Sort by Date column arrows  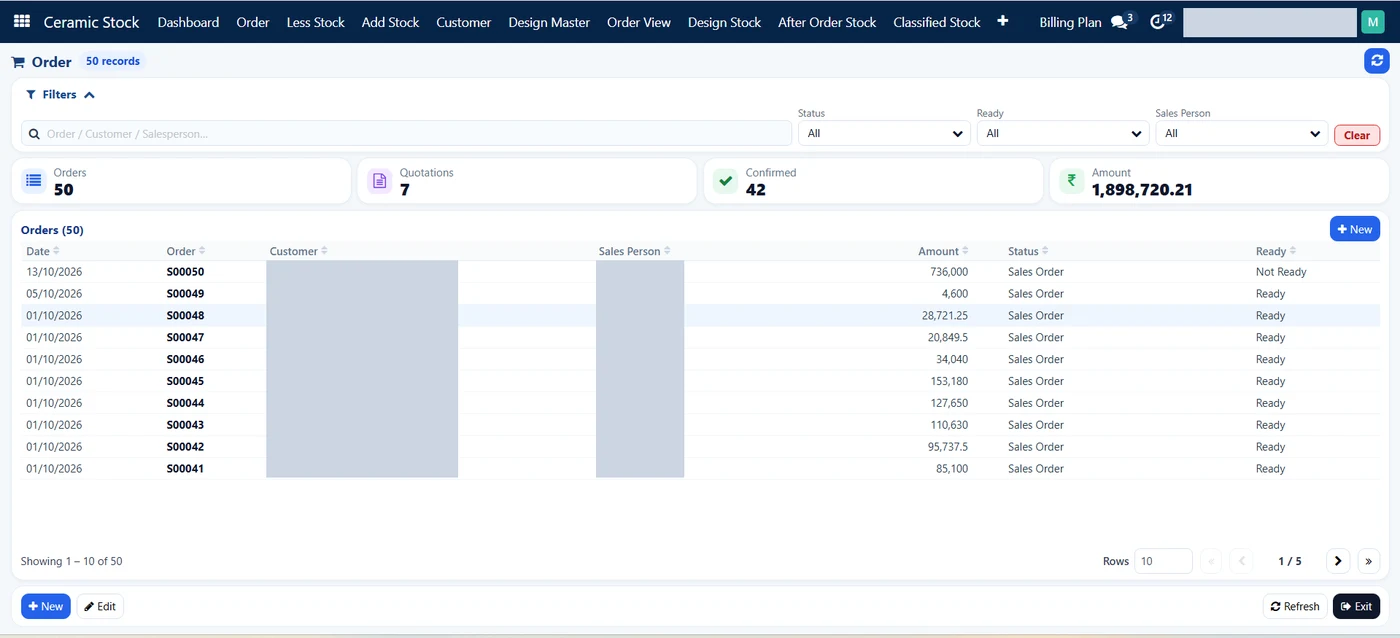point(56,251)
